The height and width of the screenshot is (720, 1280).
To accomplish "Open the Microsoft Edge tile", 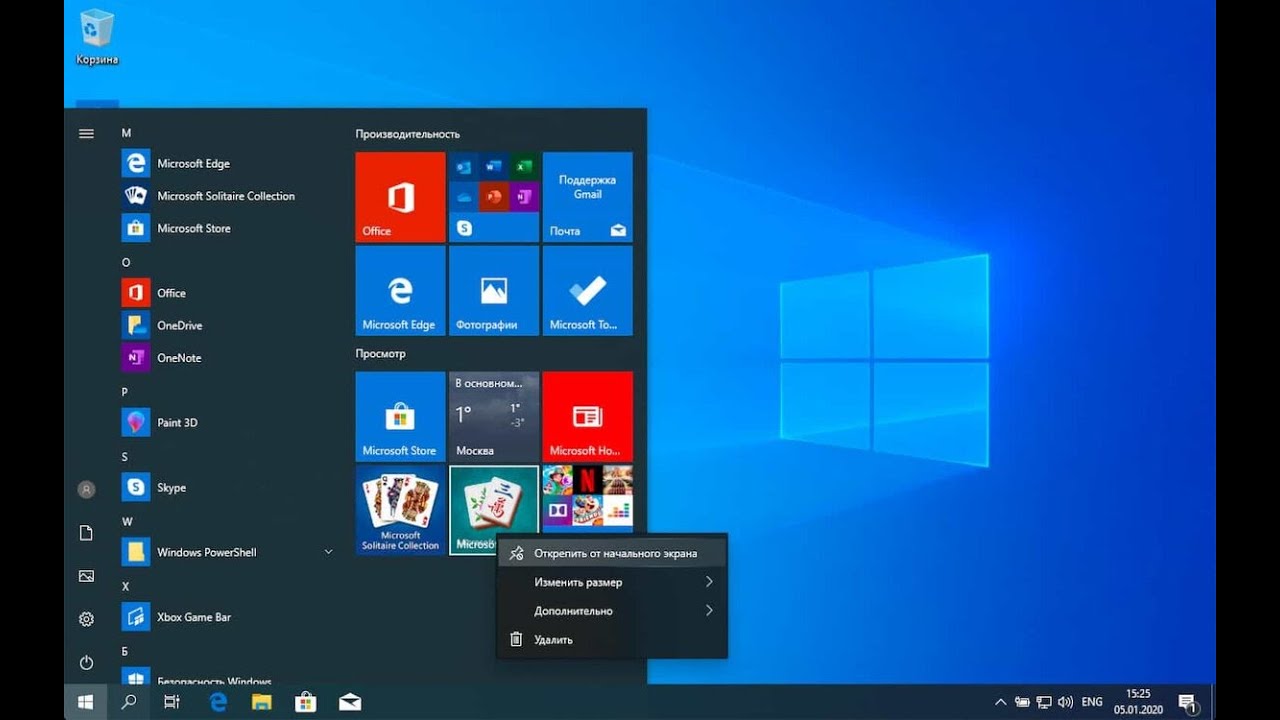I will (400, 291).
